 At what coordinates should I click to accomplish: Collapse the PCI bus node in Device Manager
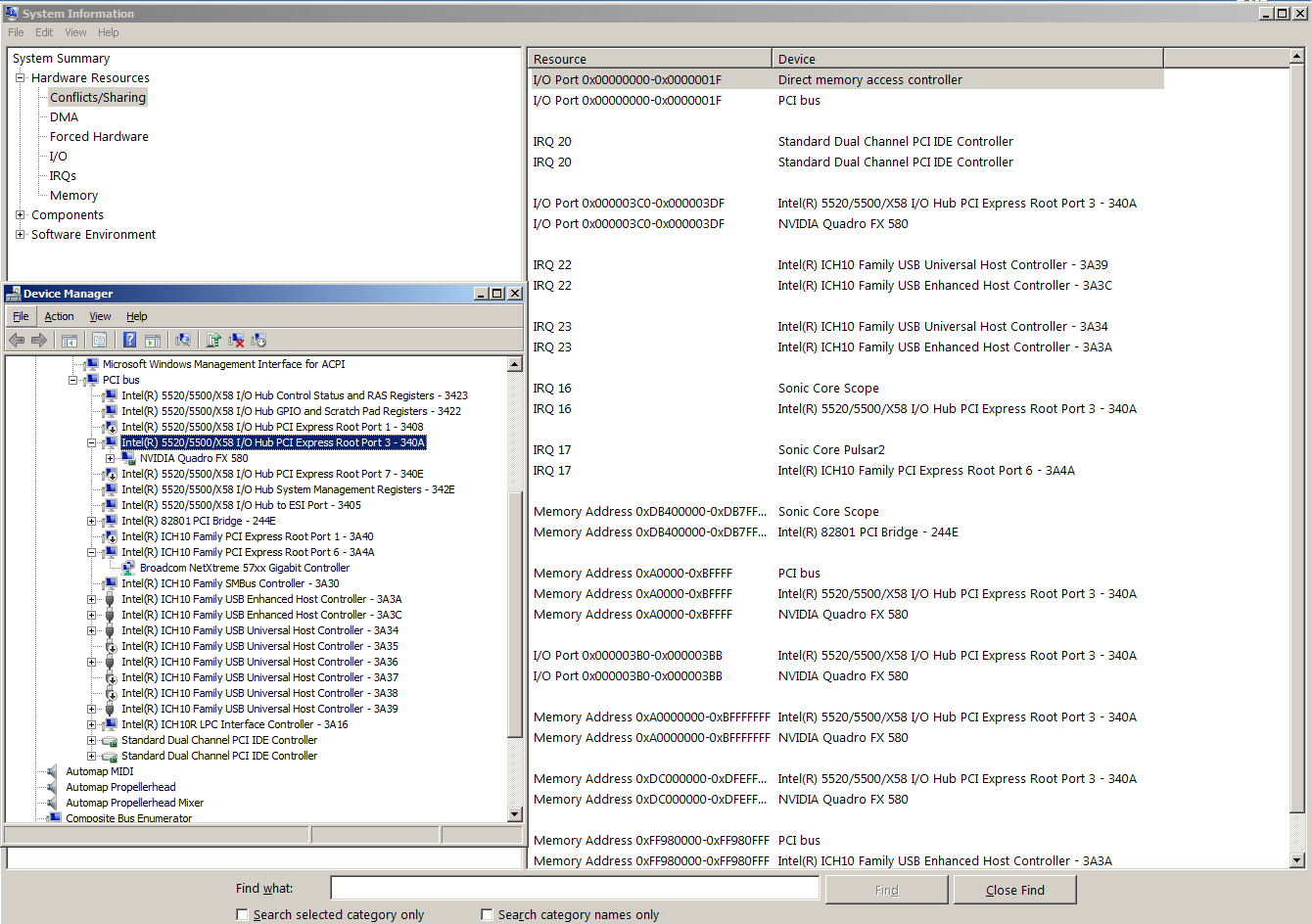(72, 380)
